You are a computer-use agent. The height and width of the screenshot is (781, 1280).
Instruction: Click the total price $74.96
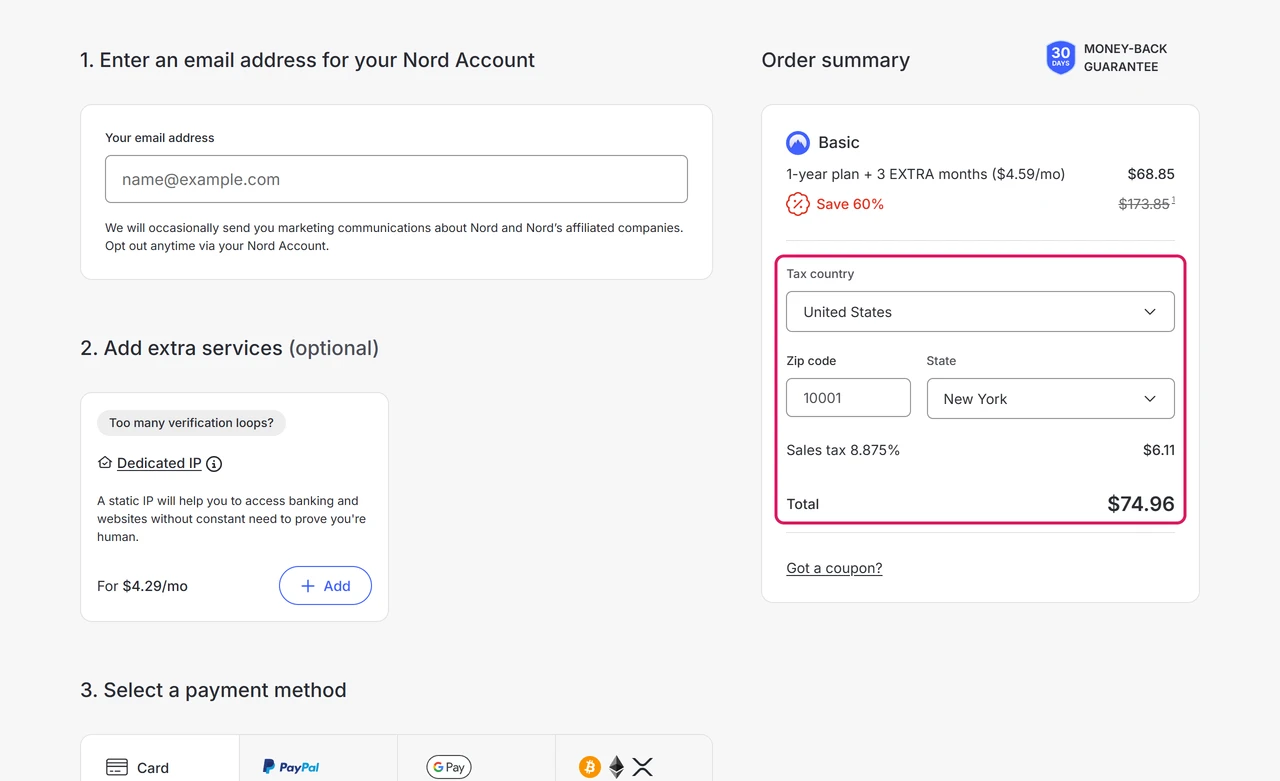(1141, 504)
